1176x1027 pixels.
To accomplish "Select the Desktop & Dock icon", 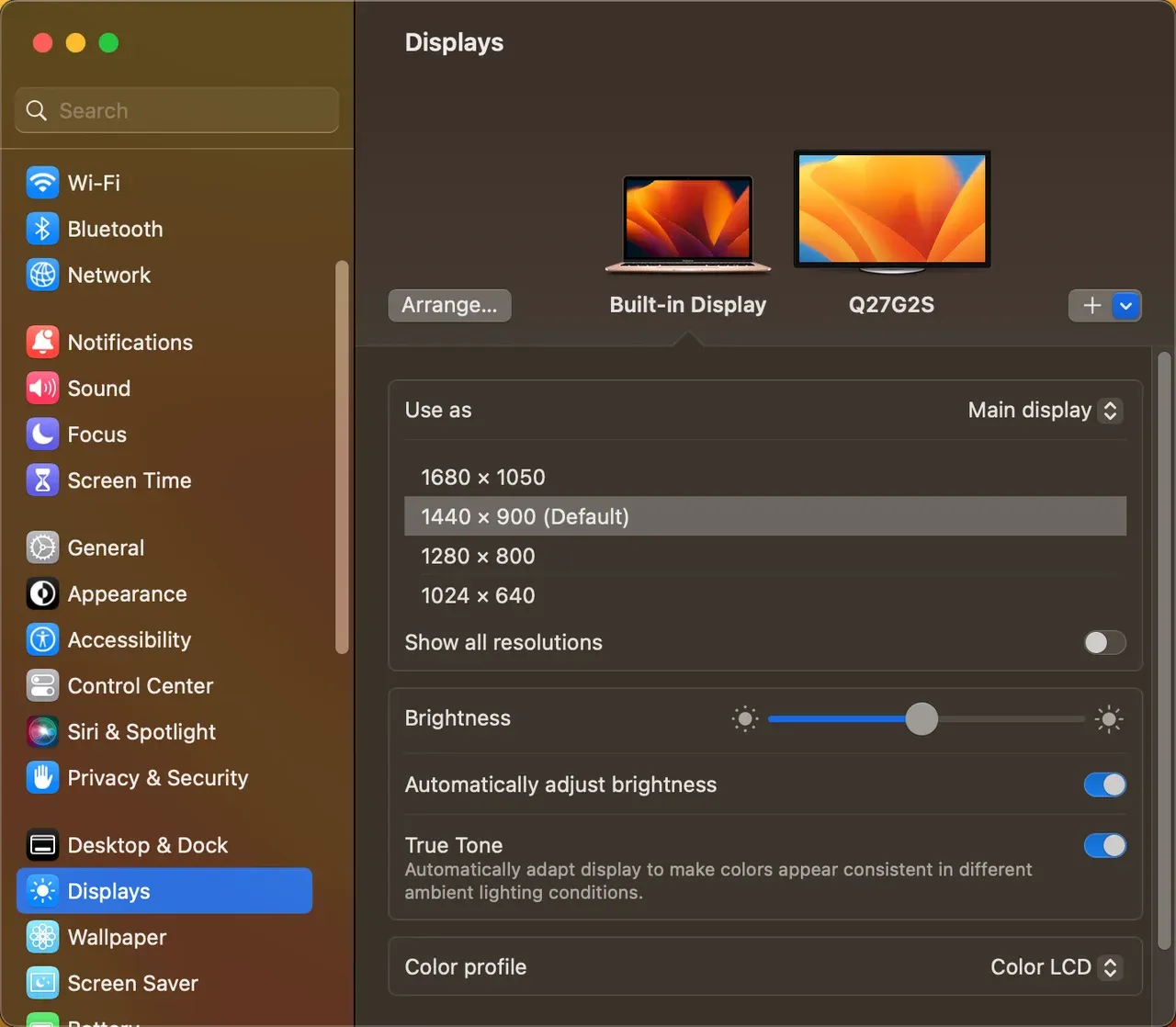I will click(42, 845).
